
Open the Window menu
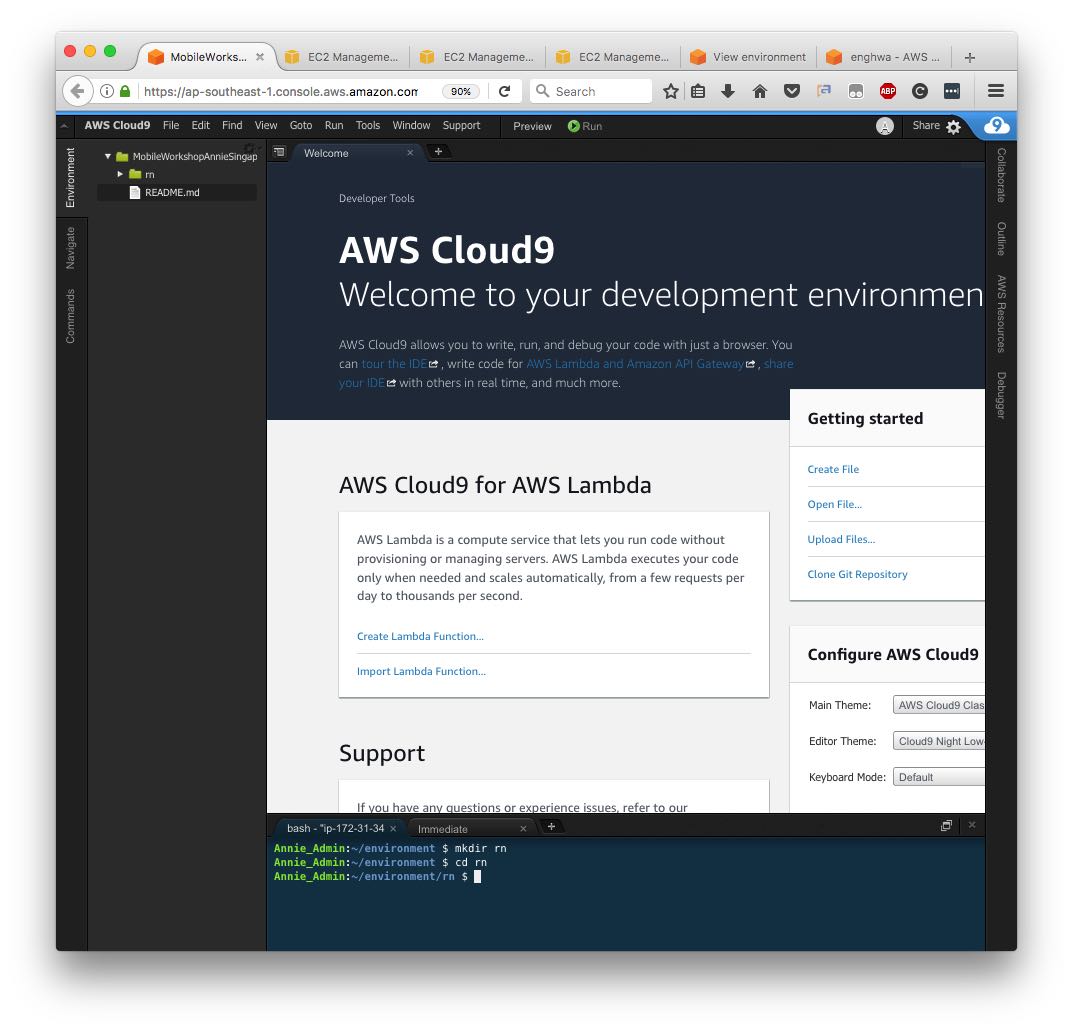pyautogui.click(x=411, y=125)
